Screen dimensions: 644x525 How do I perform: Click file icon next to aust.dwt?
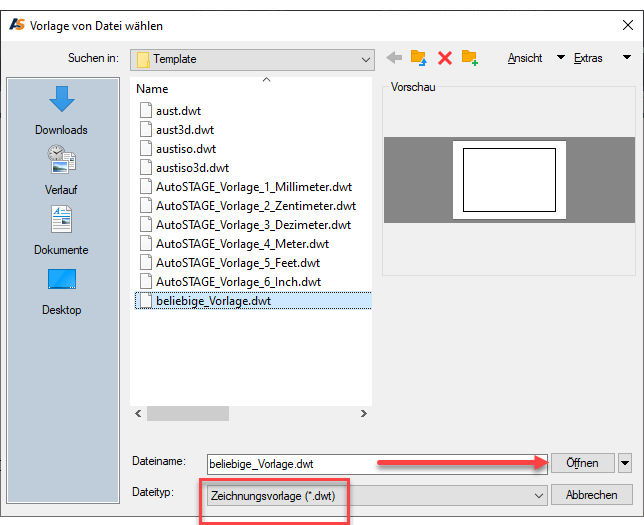tap(145, 111)
